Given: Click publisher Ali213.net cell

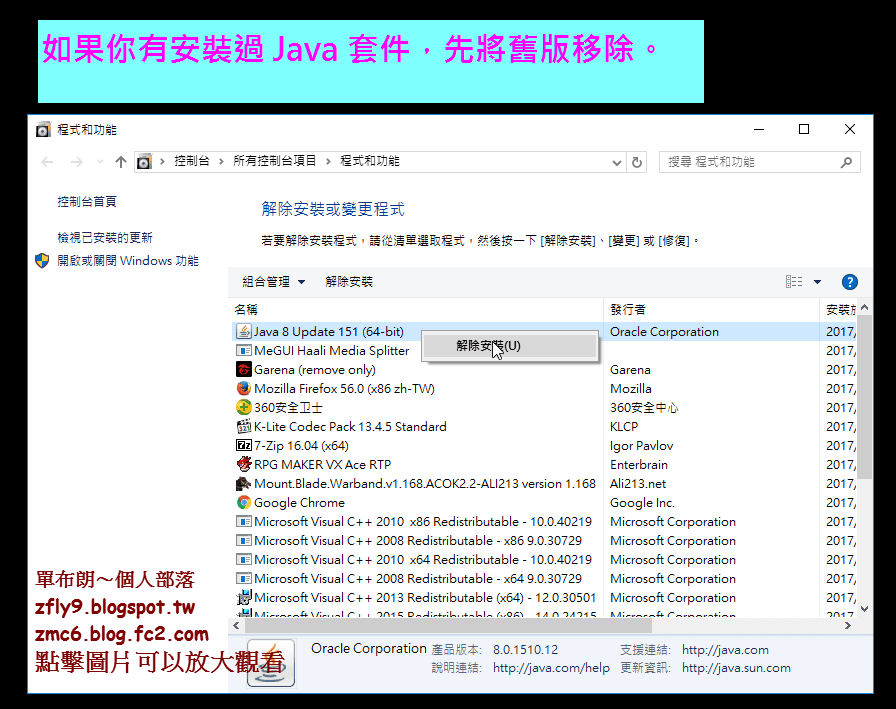Looking at the screenshot, I should 638,484.
